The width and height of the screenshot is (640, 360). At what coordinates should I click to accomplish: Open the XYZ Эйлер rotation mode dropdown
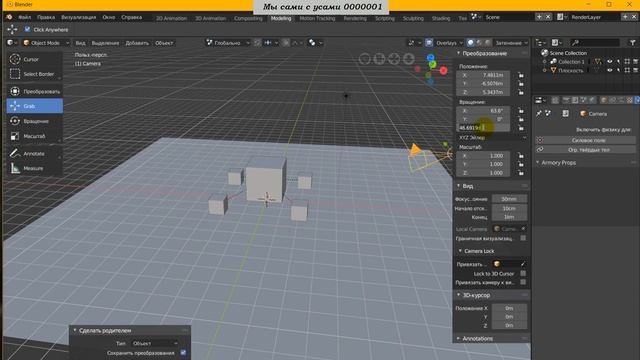(492, 138)
